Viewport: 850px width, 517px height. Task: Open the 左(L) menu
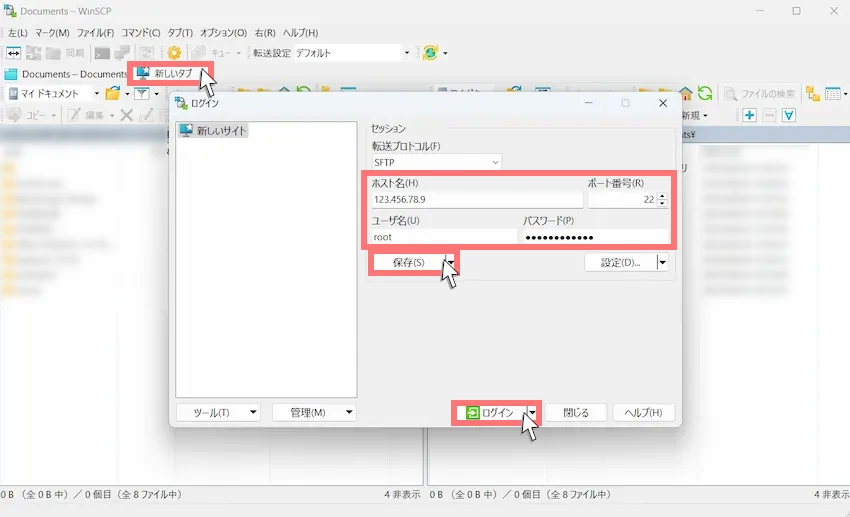[18, 33]
